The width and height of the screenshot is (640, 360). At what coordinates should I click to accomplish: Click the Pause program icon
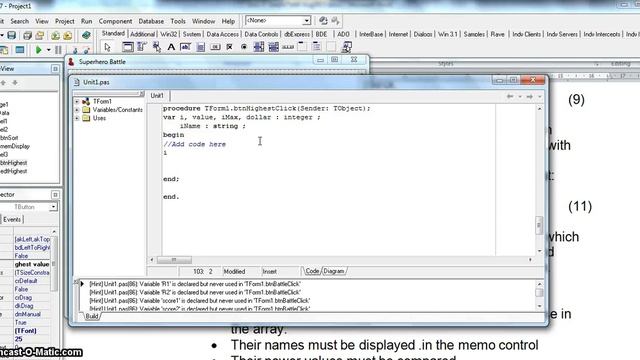tap(58, 50)
